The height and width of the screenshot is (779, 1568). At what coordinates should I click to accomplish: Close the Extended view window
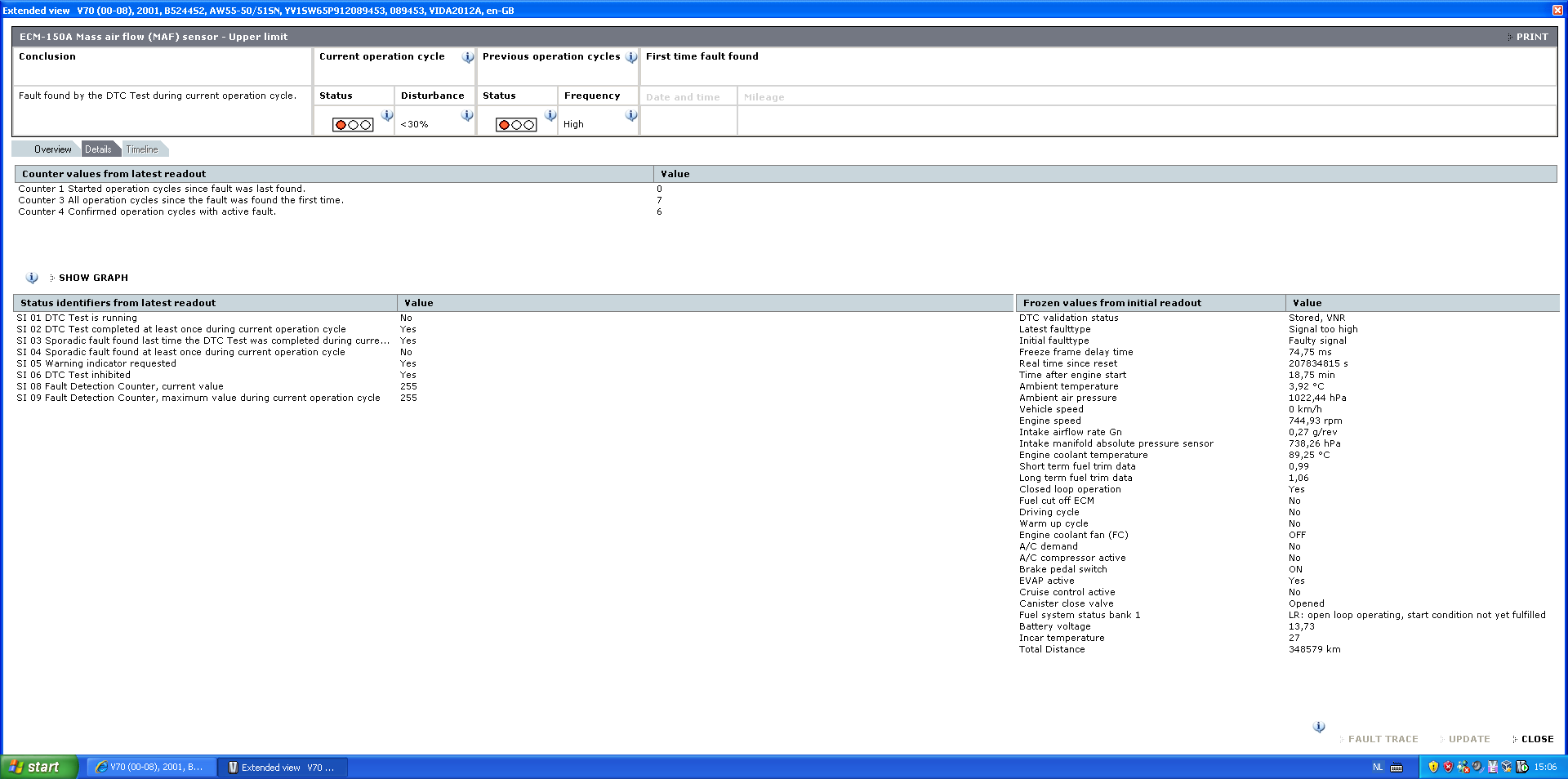(x=1557, y=10)
